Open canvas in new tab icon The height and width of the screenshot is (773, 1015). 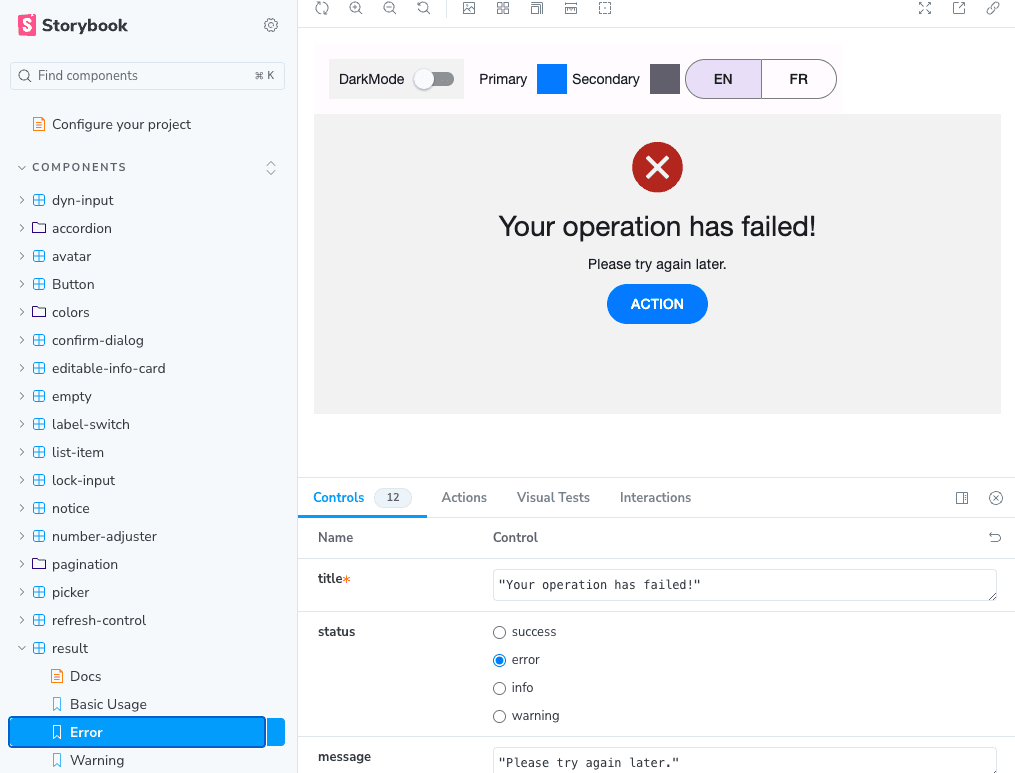click(959, 8)
